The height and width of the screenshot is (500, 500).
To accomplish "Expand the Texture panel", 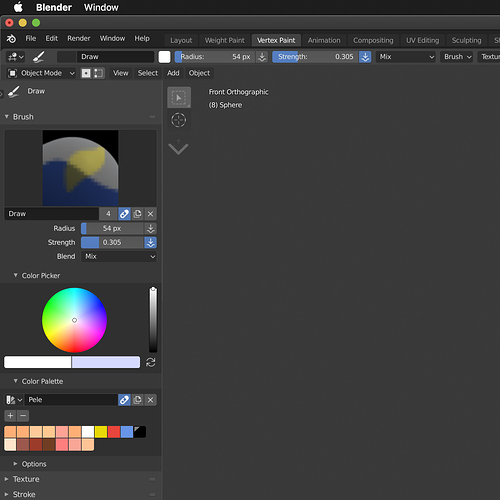I will click(x=6, y=479).
